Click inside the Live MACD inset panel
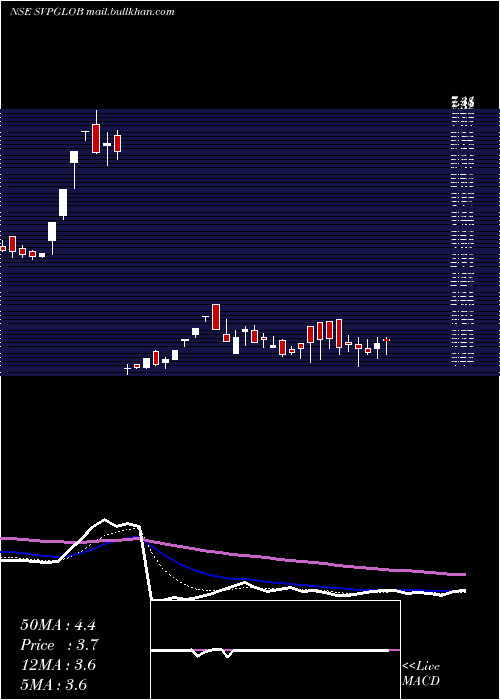This screenshot has width=500, height=700. click(275, 650)
